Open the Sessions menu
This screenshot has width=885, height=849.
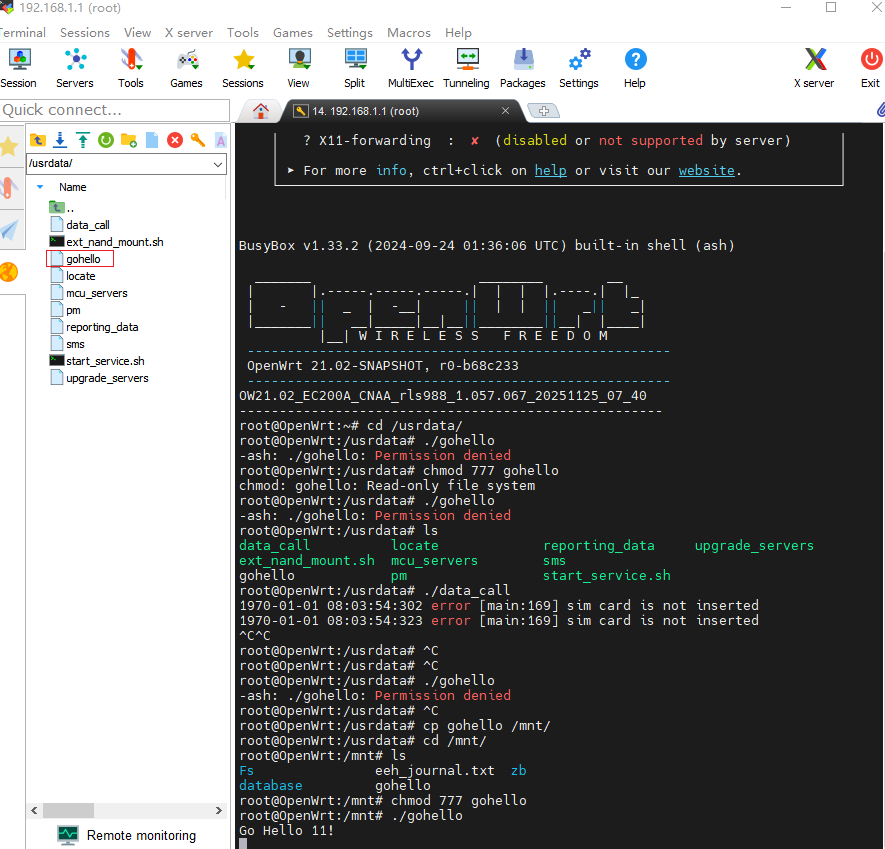[x=85, y=33]
